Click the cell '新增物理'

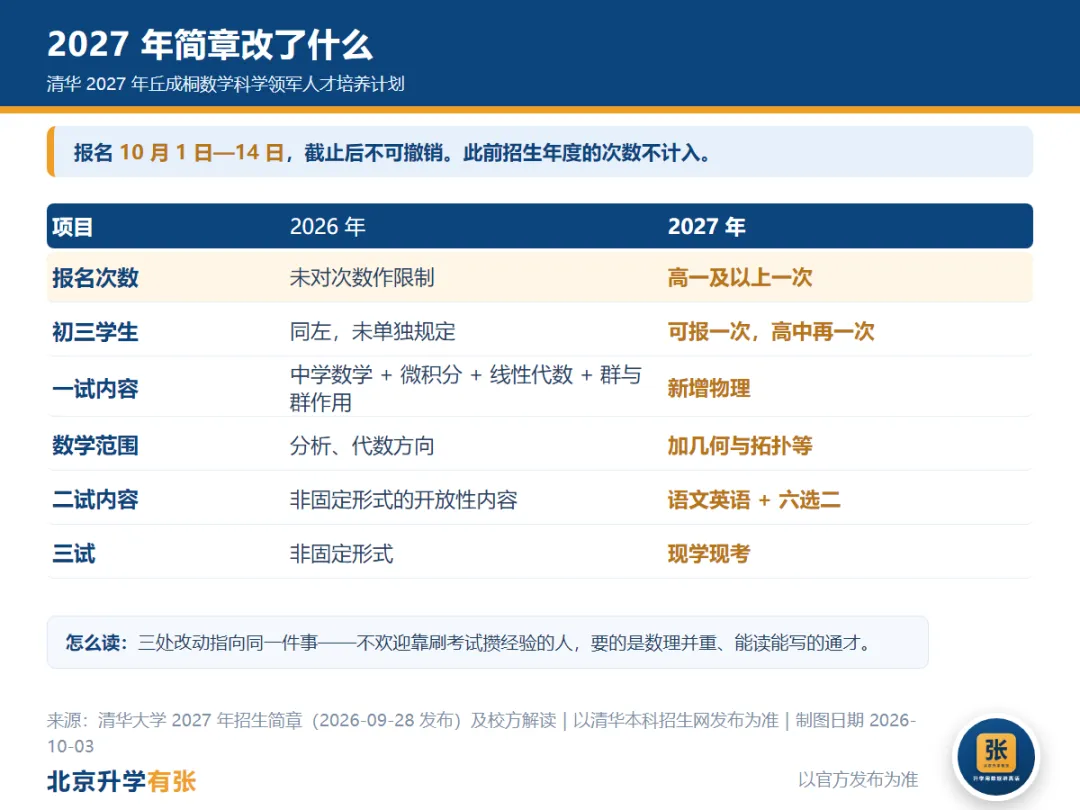point(709,388)
